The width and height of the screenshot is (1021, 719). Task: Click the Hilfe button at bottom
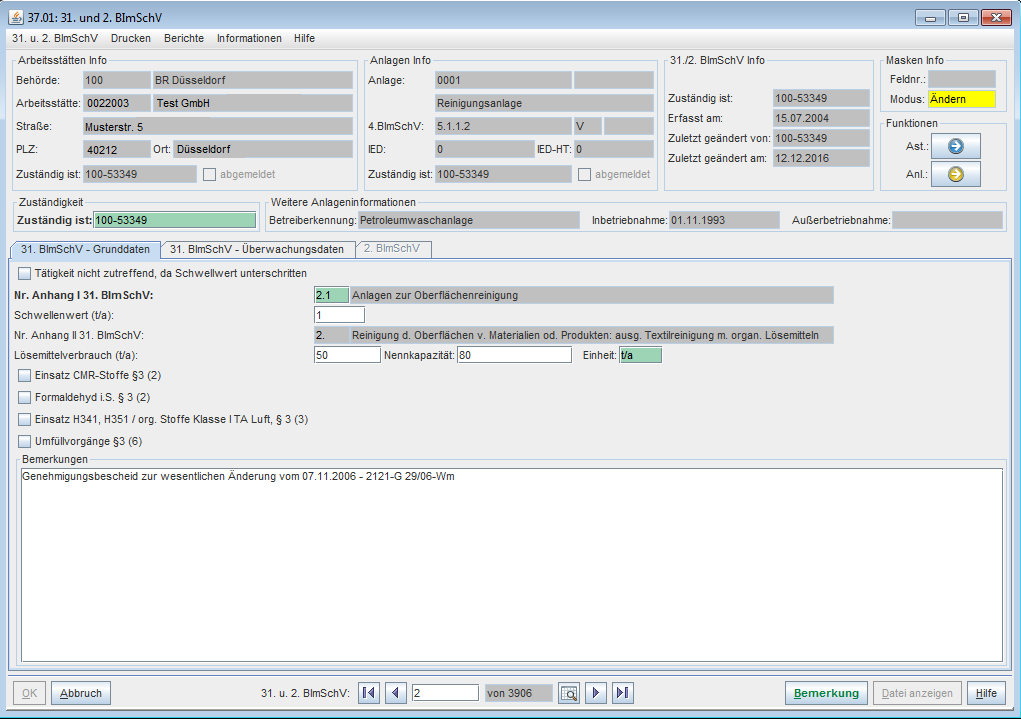click(x=986, y=693)
